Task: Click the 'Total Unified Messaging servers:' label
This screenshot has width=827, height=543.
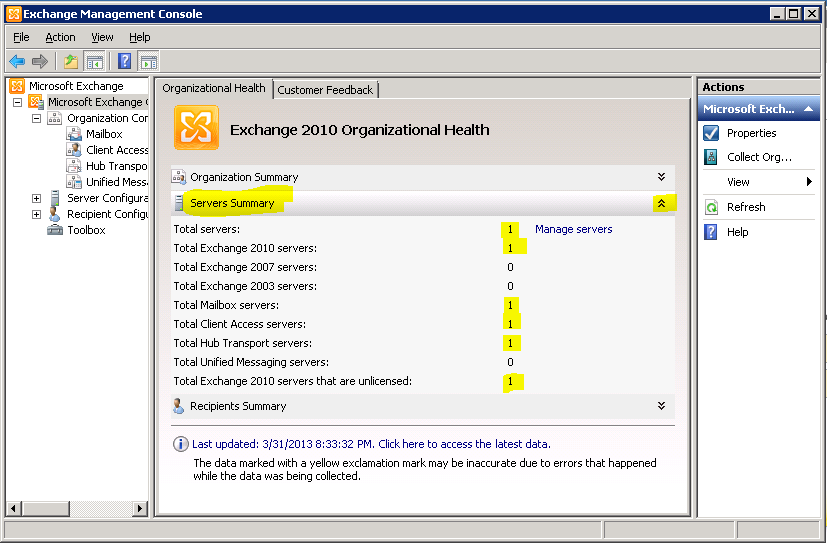Action: (x=251, y=362)
